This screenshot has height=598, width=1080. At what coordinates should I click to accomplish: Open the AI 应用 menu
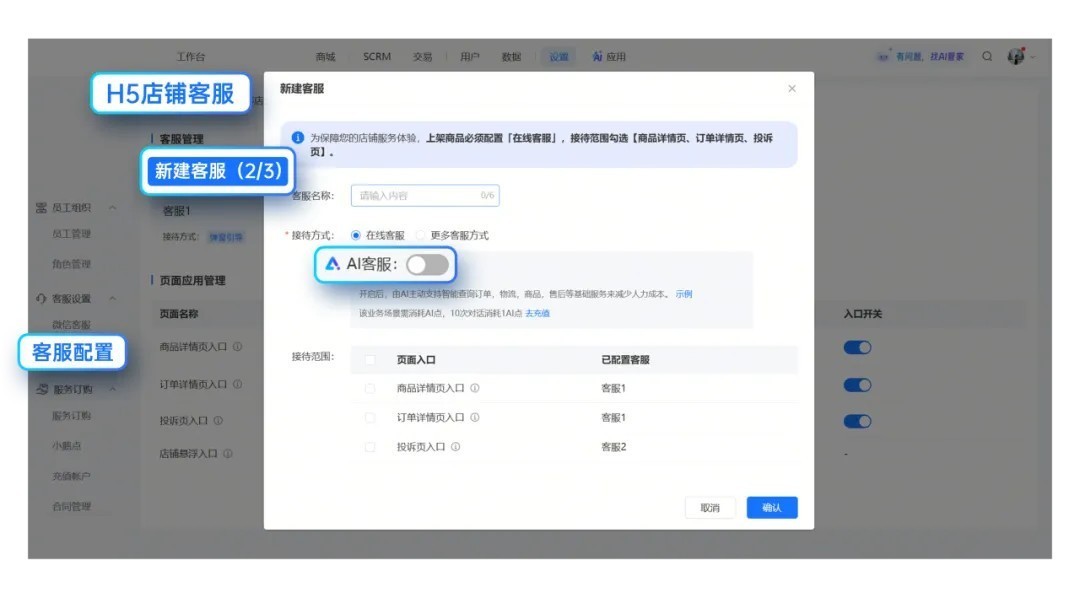[x=609, y=56]
